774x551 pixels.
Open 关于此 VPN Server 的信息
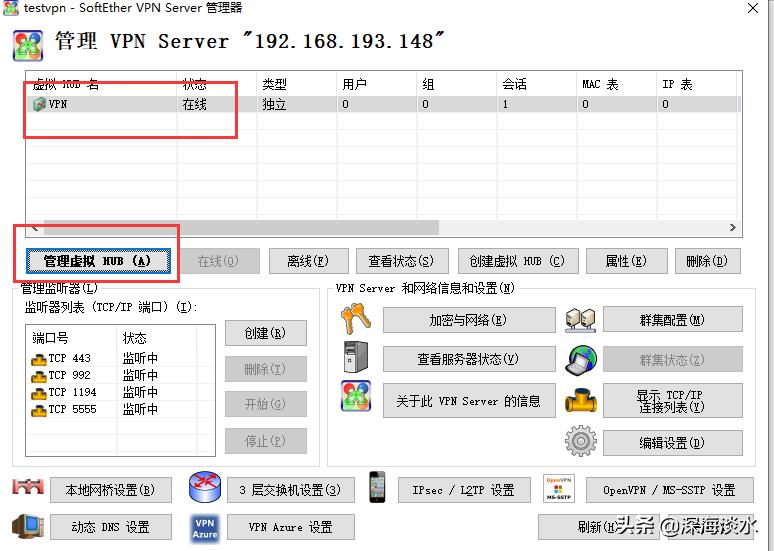[469, 400]
